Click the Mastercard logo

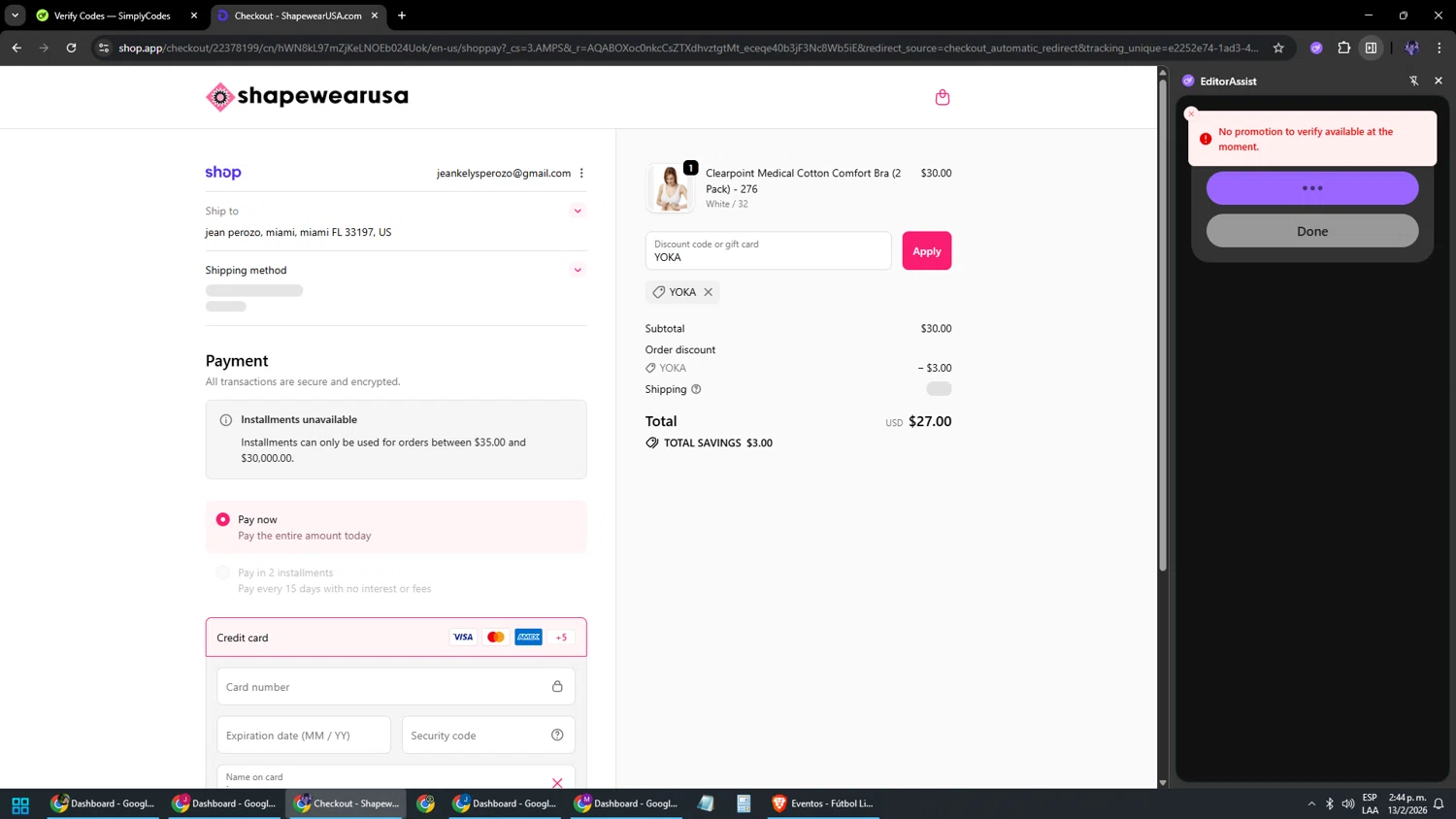pyautogui.click(x=495, y=638)
